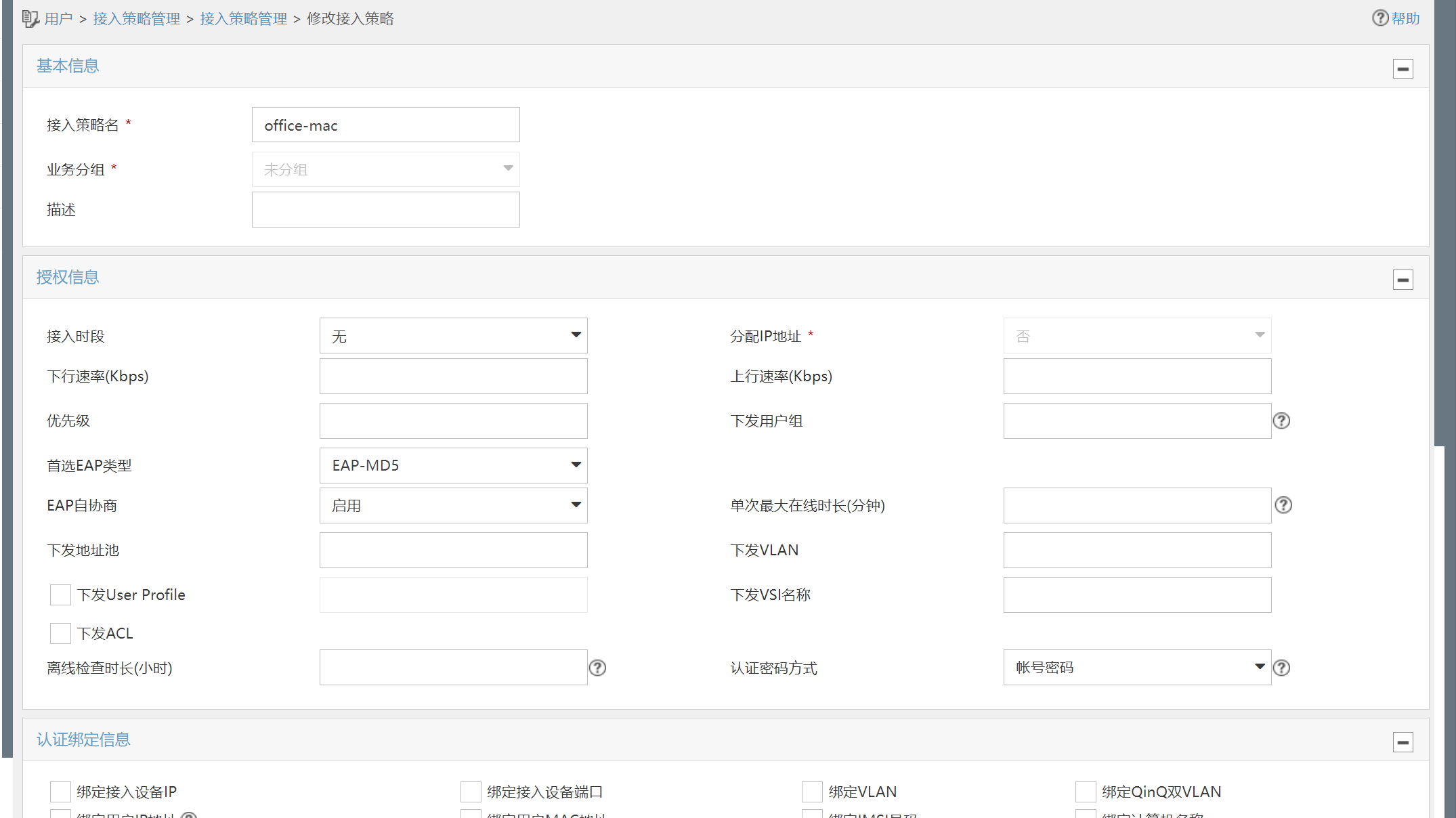Enable the 下发ACL checkbox

coord(60,633)
